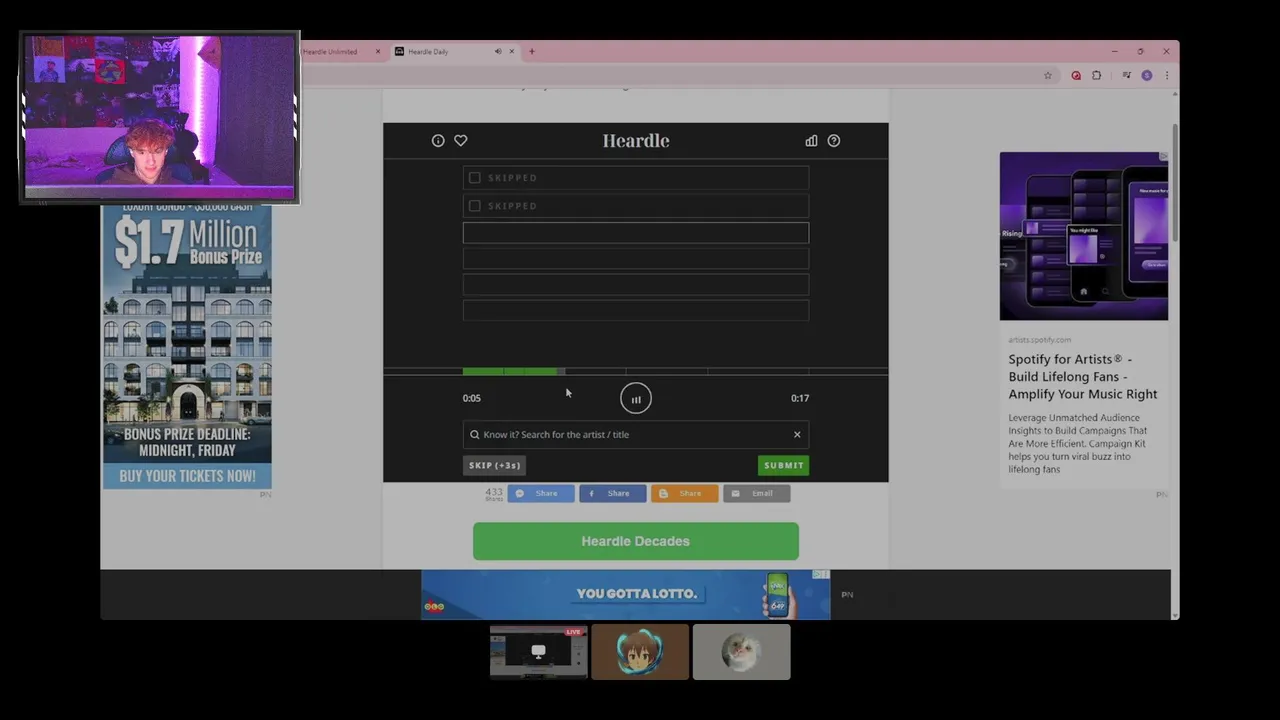The image size is (1280, 720).
Task: Share via the orange Blogger Share button
Action: [685, 493]
